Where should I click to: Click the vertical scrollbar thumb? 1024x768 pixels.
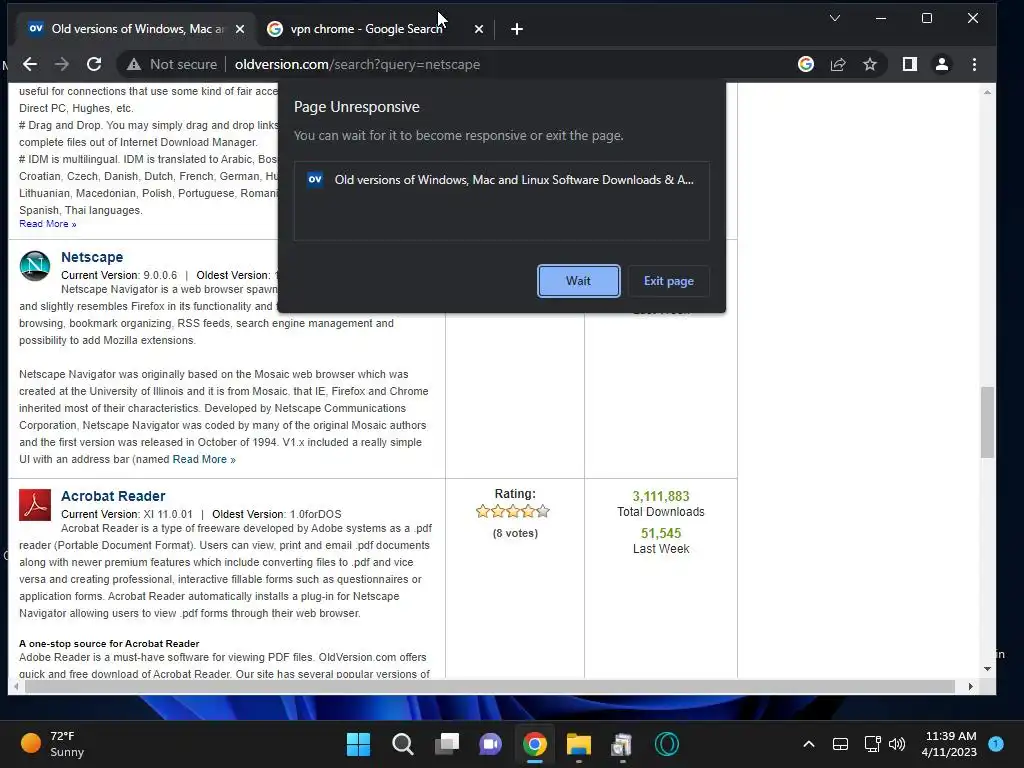coord(987,422)
